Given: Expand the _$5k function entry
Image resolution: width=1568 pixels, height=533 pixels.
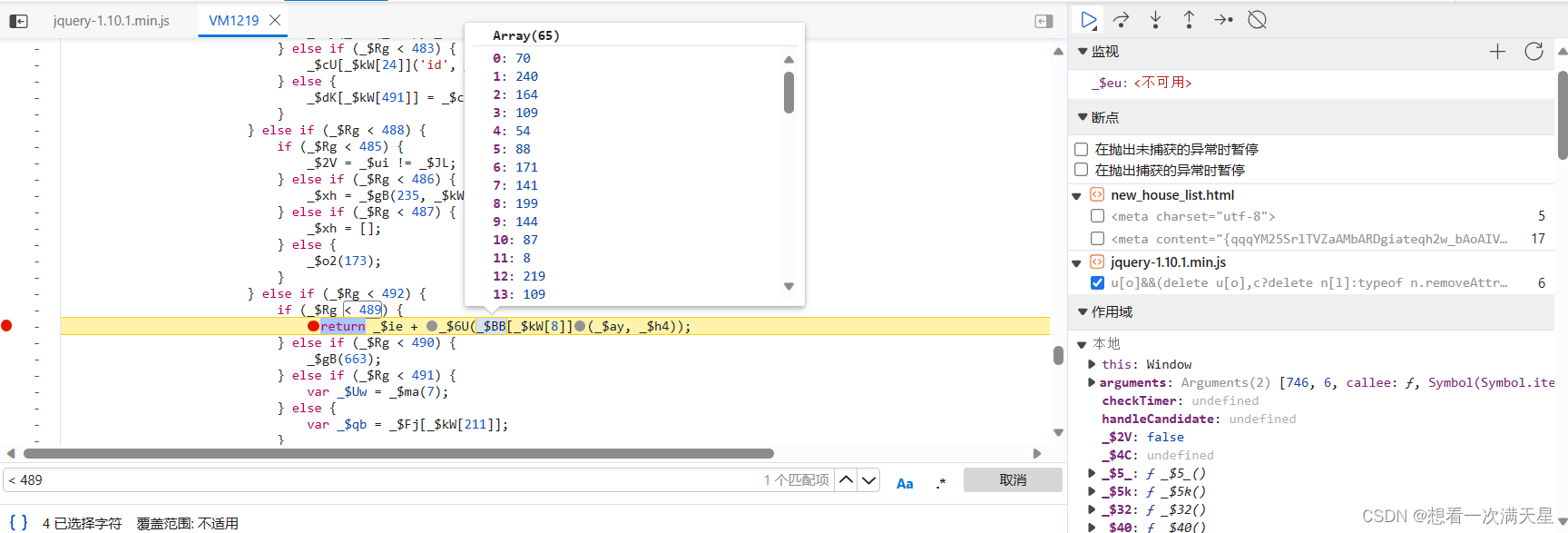Looking at the screenshot, I should [1092, 491].
